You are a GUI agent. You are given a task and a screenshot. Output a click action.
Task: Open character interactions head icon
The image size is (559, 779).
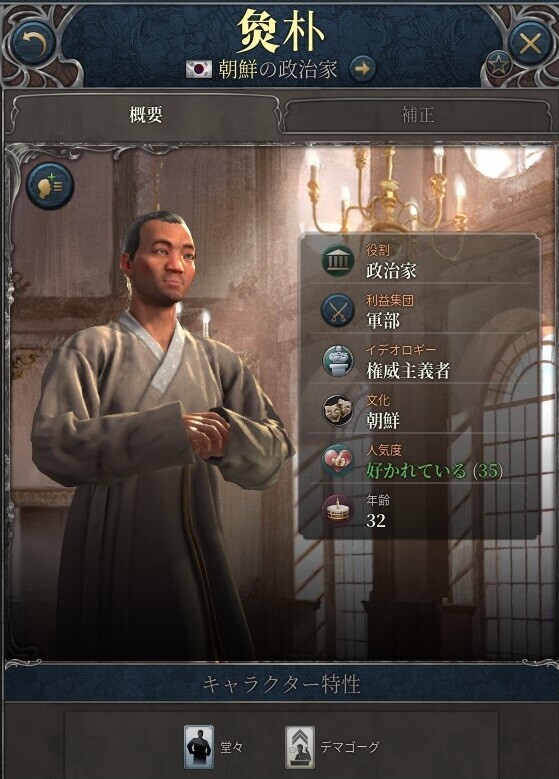50,186
